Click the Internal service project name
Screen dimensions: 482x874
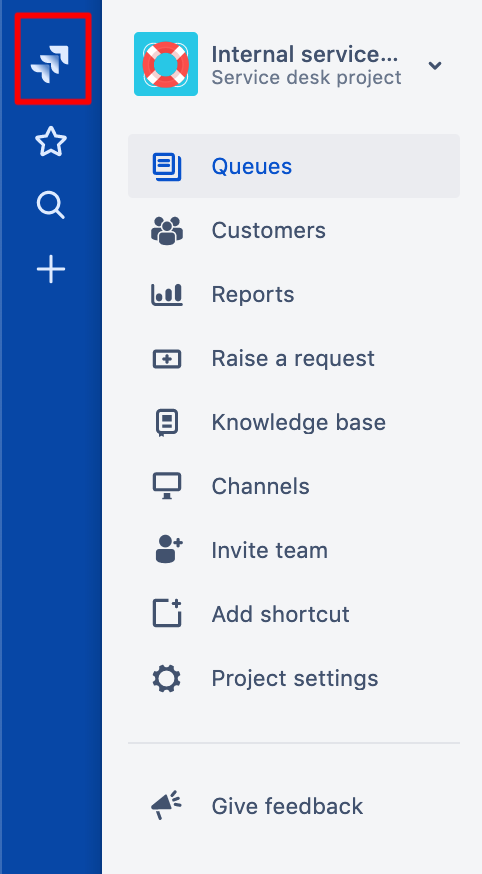coord(305,55)
